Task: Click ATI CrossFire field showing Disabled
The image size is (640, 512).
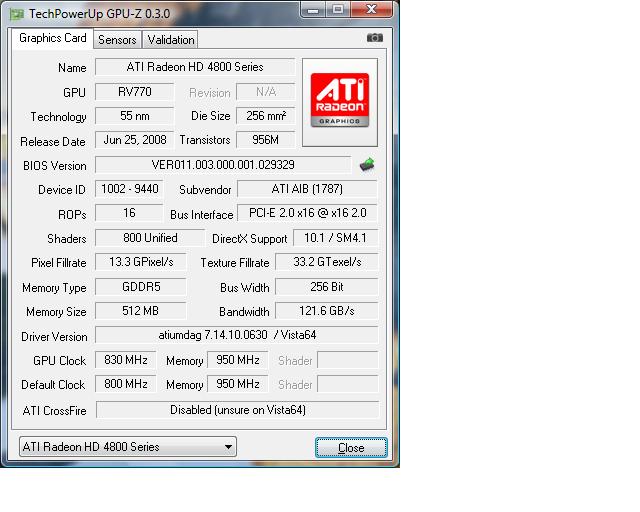Action: tap(238, 410)
